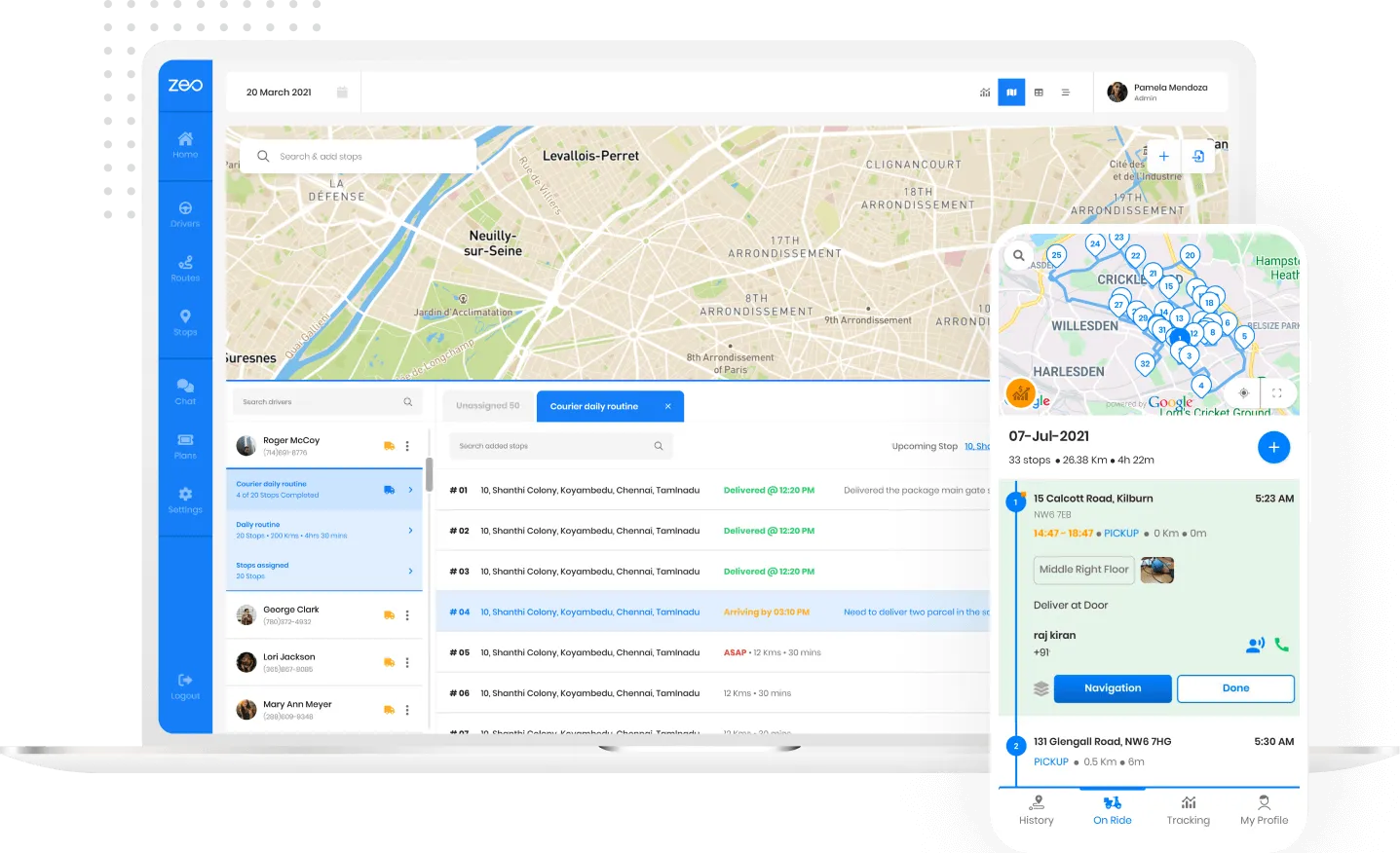Open Pamela Mendoza admin profile
The height and width of the screenshot is (853, 1400).
pyautogui.click(x=1158, y=93)
